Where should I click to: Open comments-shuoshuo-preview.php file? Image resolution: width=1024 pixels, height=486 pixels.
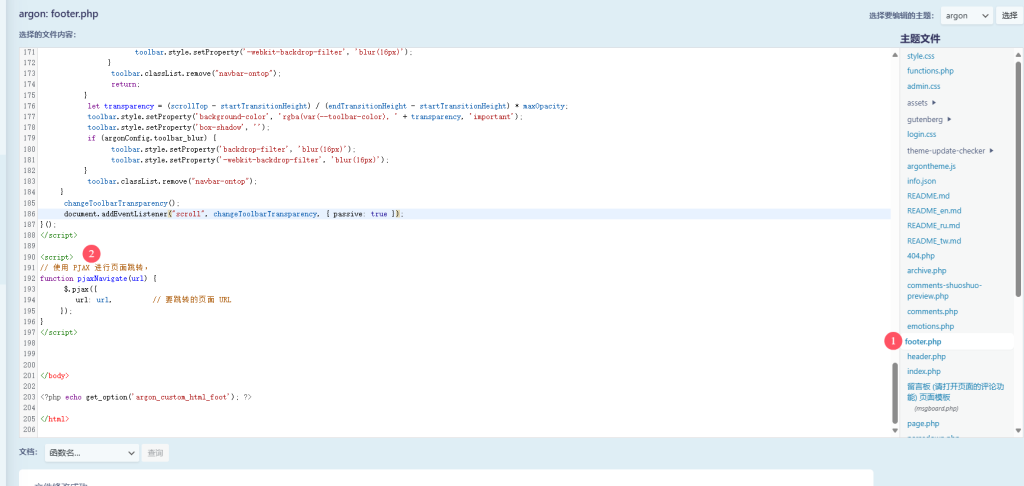click(x=944, y=291)
